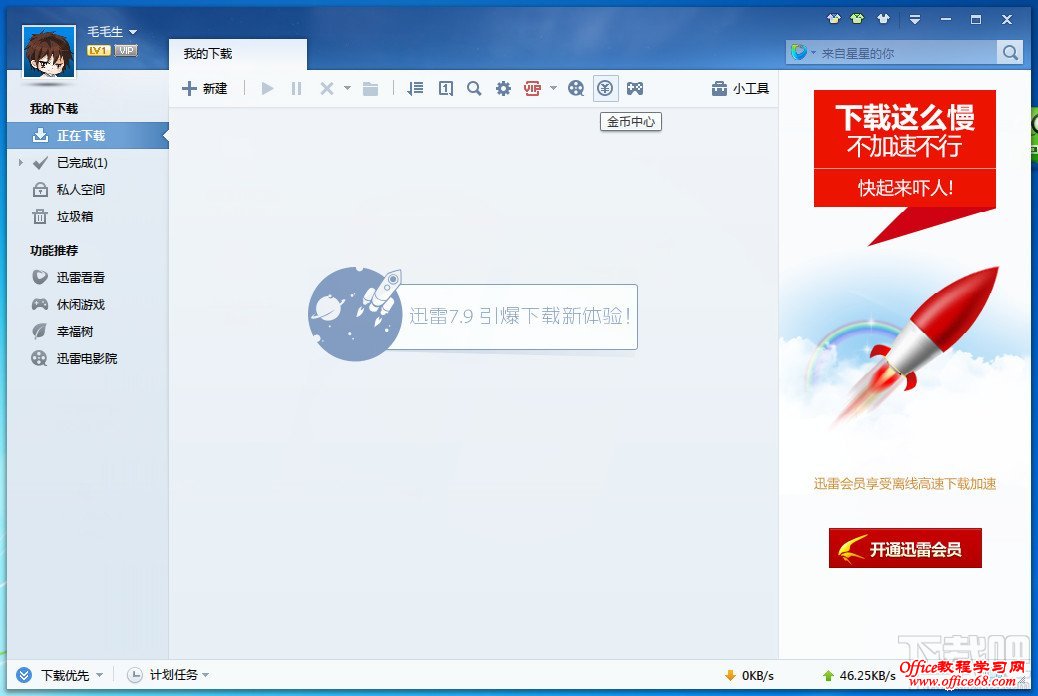
Task: Click the search box 来自星星的你
Action: point(906,53)
